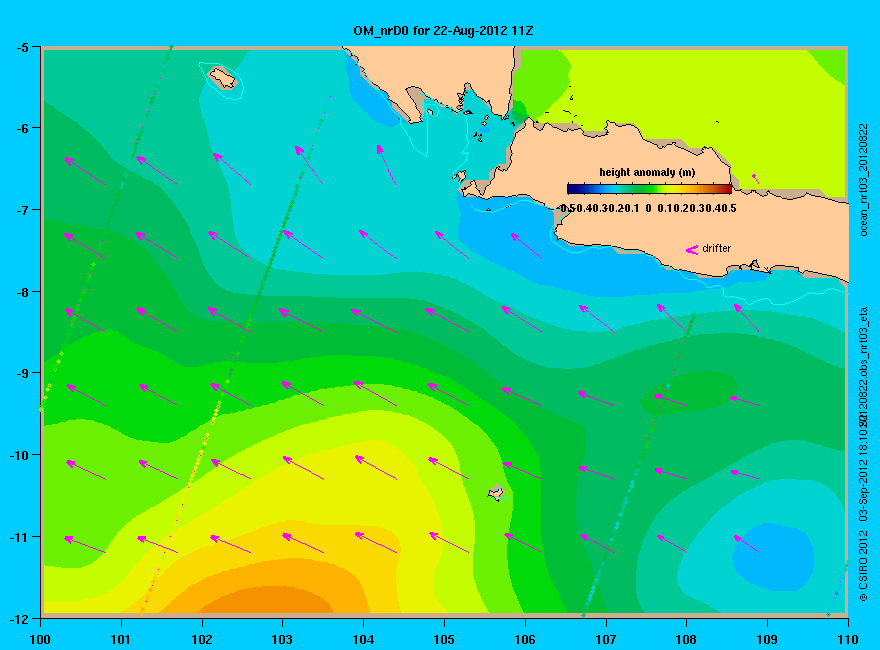Click the x-axis longitude label 105
The width and height of the screenshot is (880, 650).
coord(444,639)
